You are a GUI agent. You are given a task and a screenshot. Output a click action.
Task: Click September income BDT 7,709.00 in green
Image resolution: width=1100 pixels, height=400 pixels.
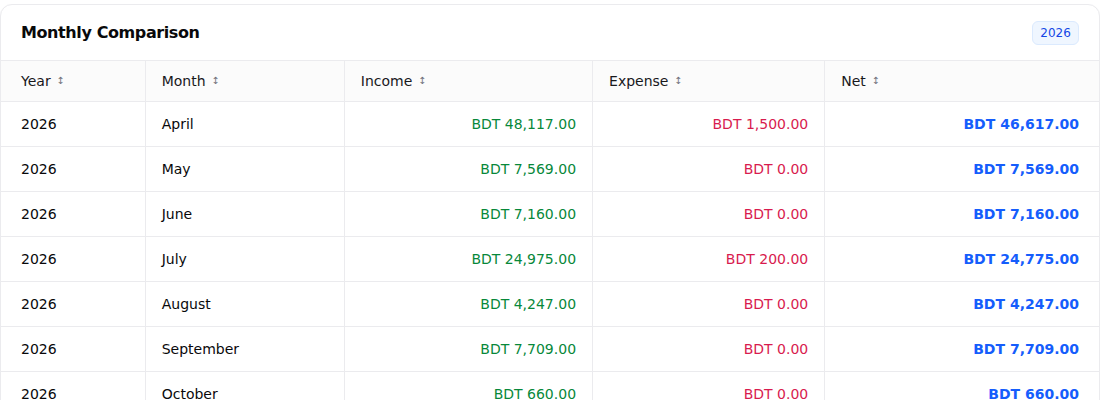tap(528, 349)
